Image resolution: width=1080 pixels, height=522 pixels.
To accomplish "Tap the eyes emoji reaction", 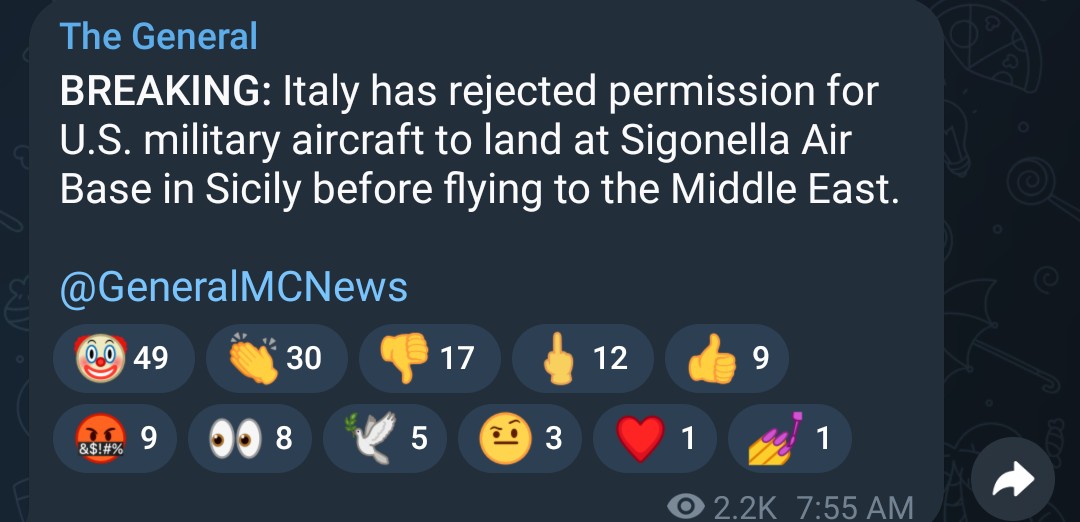I will coord(249,437).
